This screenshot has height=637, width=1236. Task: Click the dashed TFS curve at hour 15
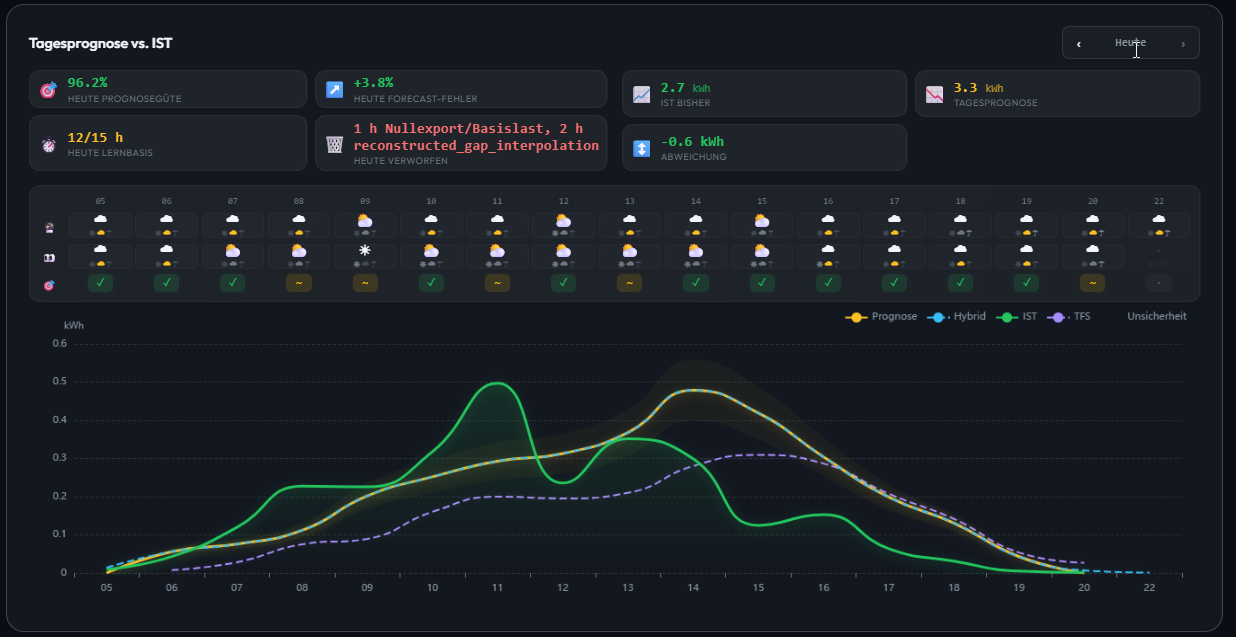(758, 455)
